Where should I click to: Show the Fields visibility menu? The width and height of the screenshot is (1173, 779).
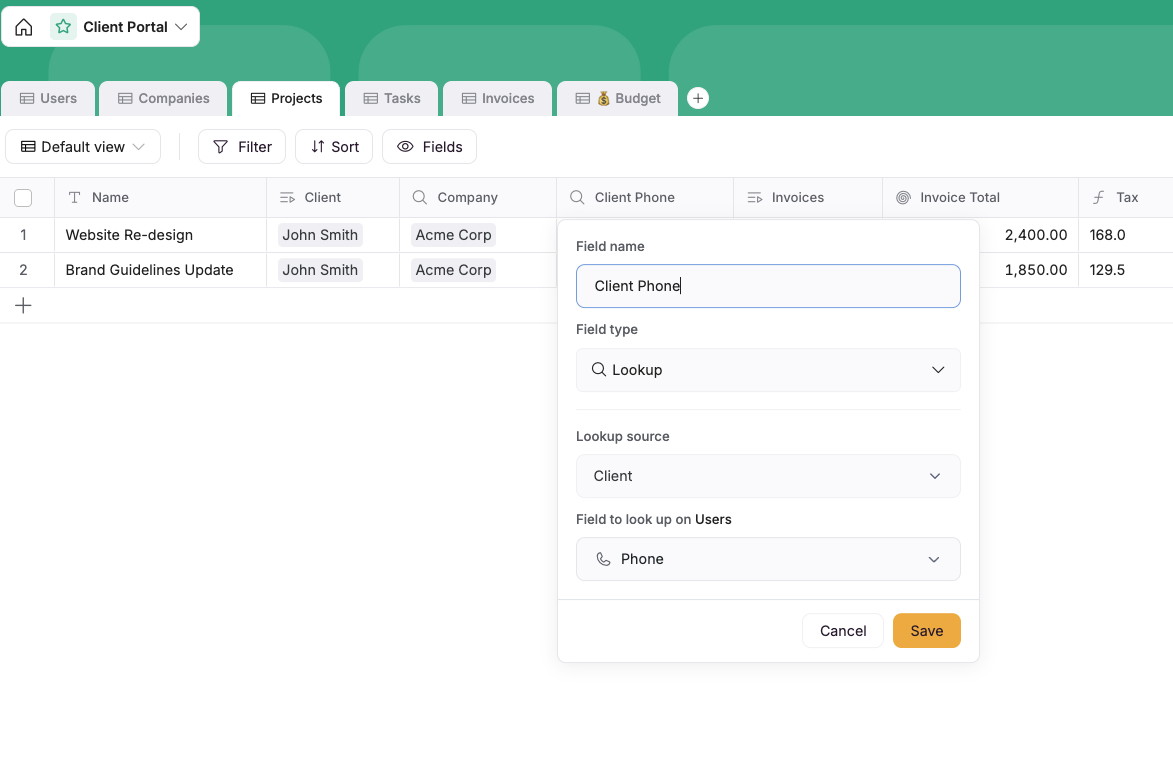coord(429,147)
